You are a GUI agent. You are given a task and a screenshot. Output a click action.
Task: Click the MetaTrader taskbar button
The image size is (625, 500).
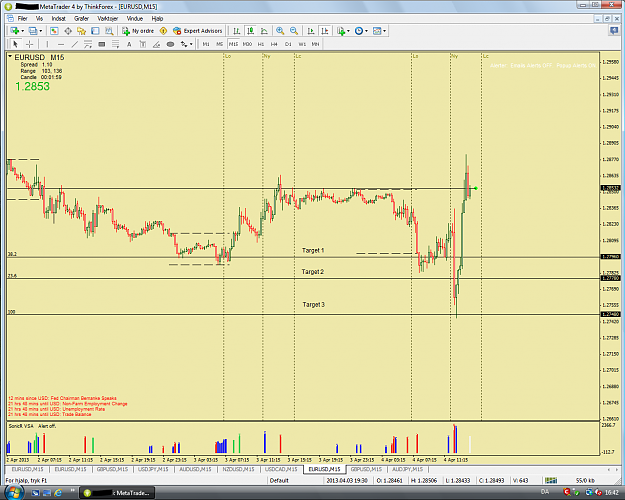click(117, 493)
